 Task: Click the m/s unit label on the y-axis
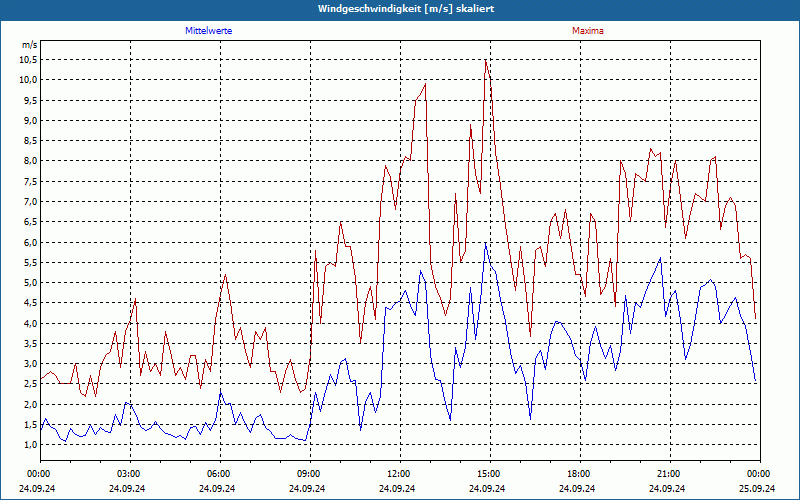(30, 45)
